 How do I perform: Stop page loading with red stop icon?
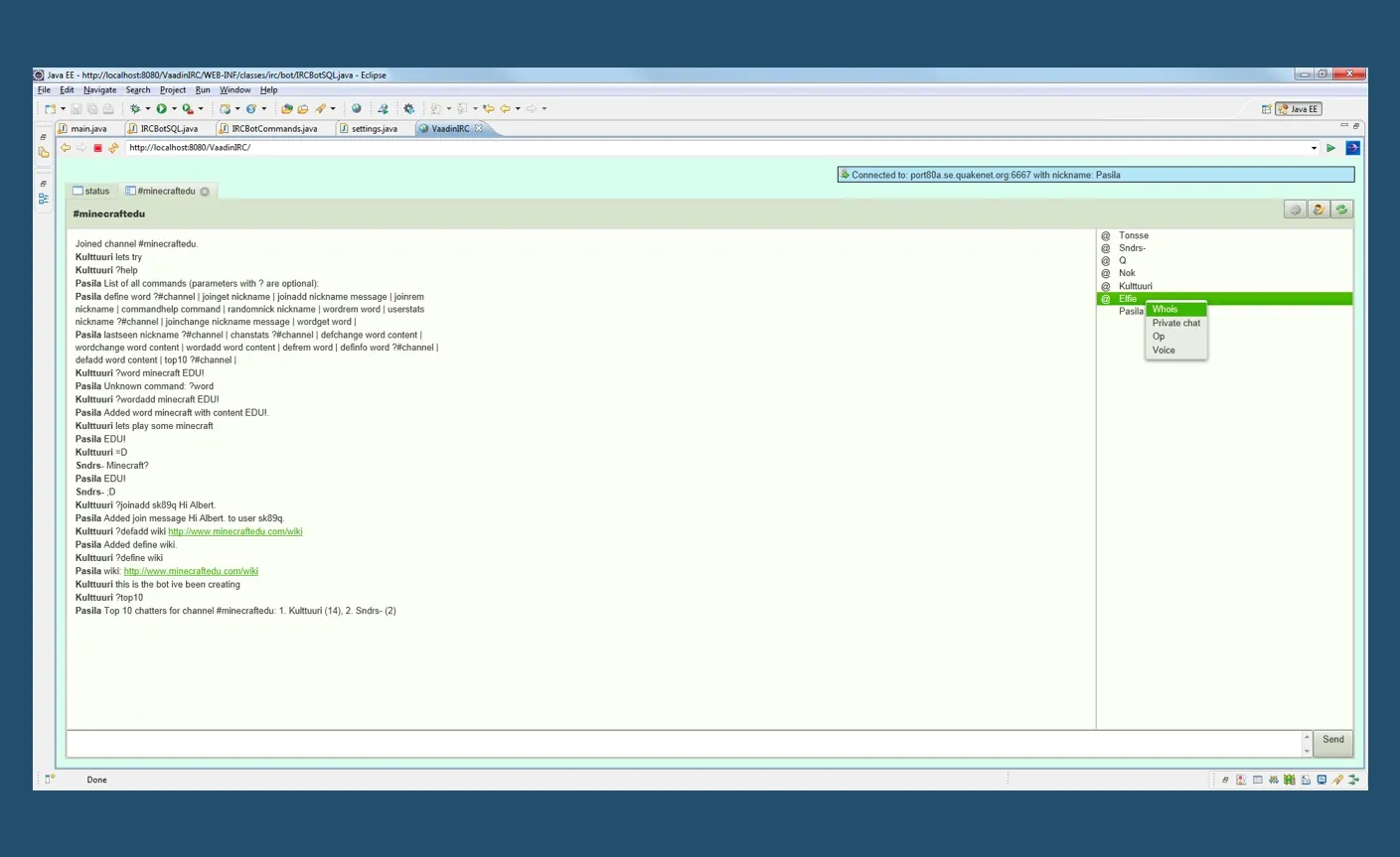tap(97, 148)
